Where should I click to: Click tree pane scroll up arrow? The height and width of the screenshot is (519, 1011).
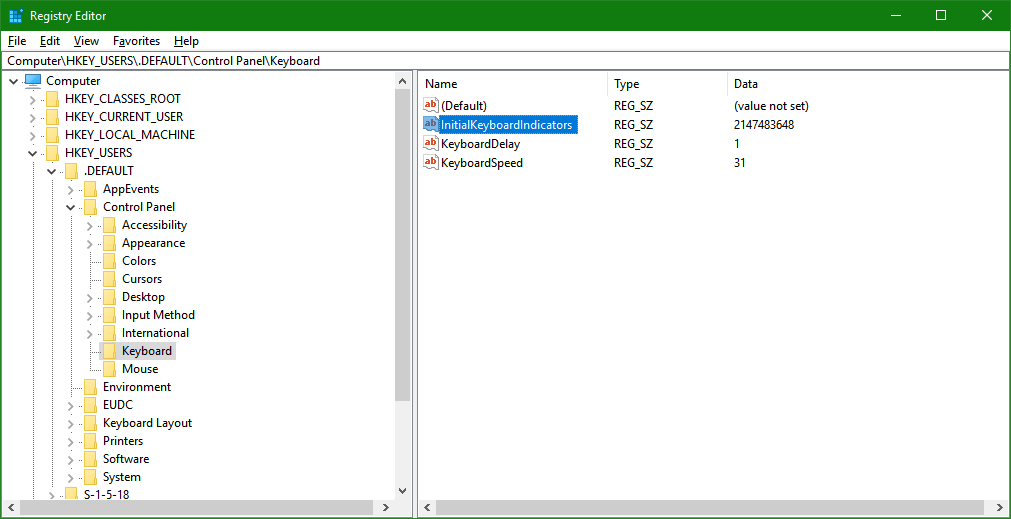click(x=402, y=81)
